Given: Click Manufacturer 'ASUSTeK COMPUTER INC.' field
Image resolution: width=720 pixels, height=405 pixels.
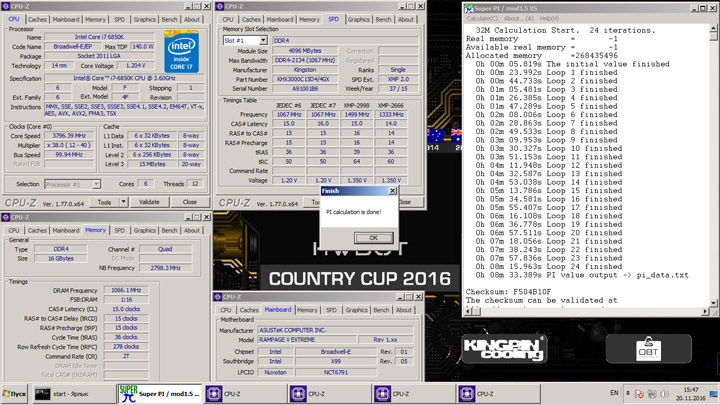Looking at the screenshot, I should pyautogui.click(x=335, y=330).
